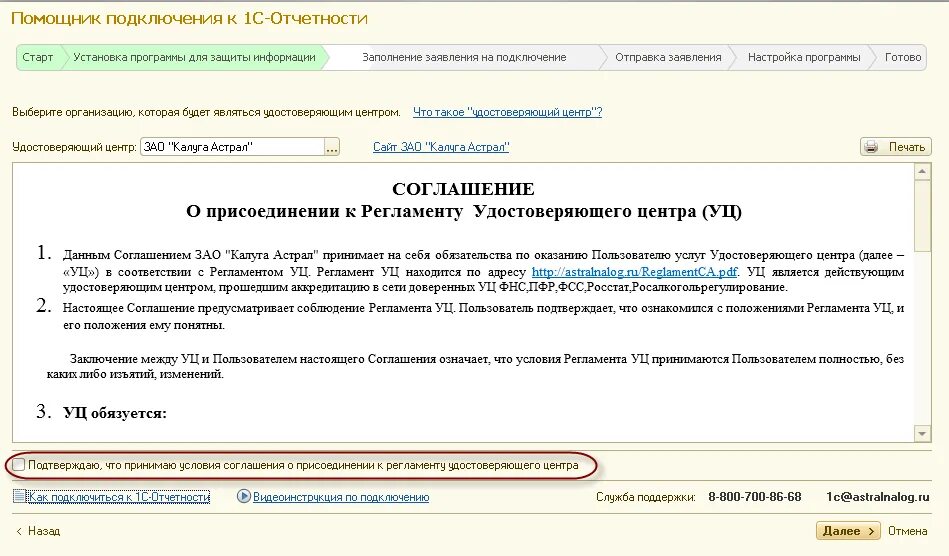Screen dimensions: 949x556
Task: Select step Заполнение заявления на подключение
Action: pos(464,57)
